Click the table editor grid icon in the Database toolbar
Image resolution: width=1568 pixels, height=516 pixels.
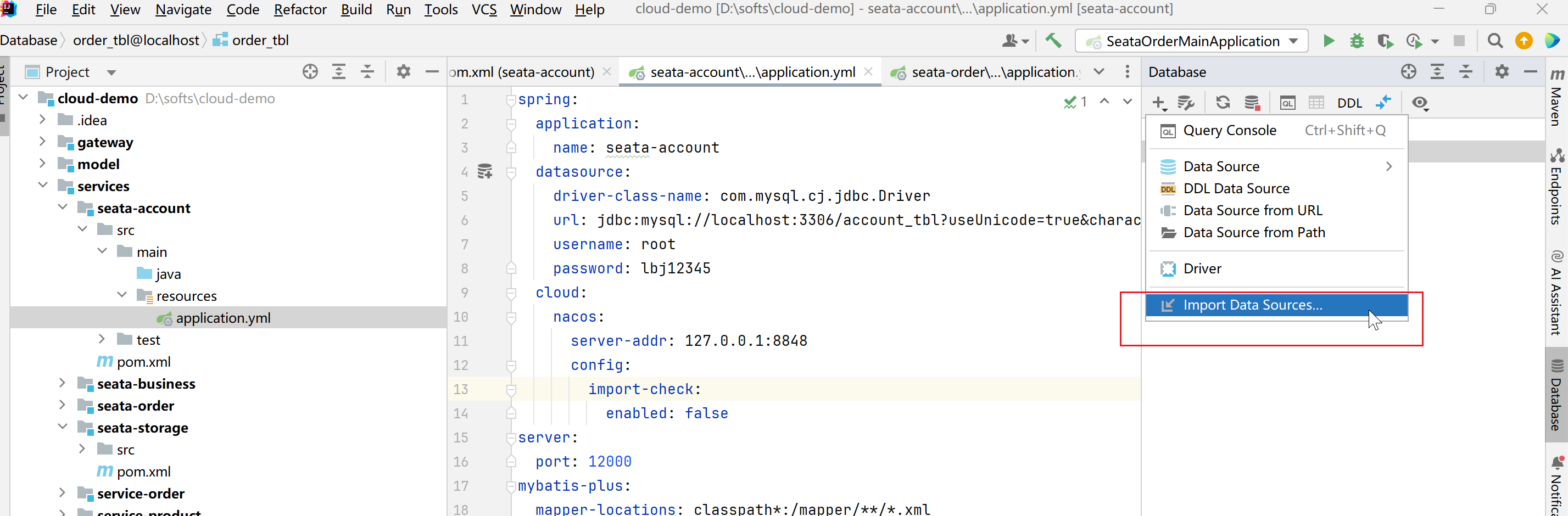click(1316, 103)
